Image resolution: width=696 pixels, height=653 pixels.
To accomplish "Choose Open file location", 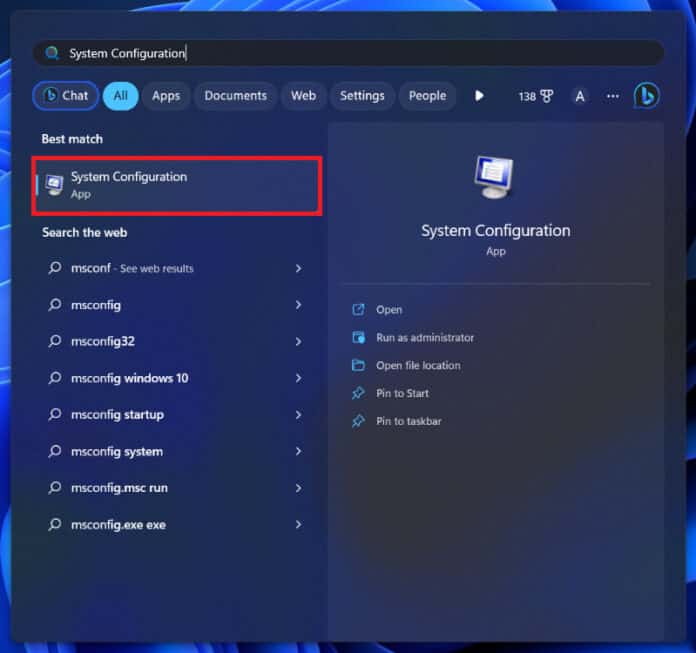I will click(x=418, y=365).
